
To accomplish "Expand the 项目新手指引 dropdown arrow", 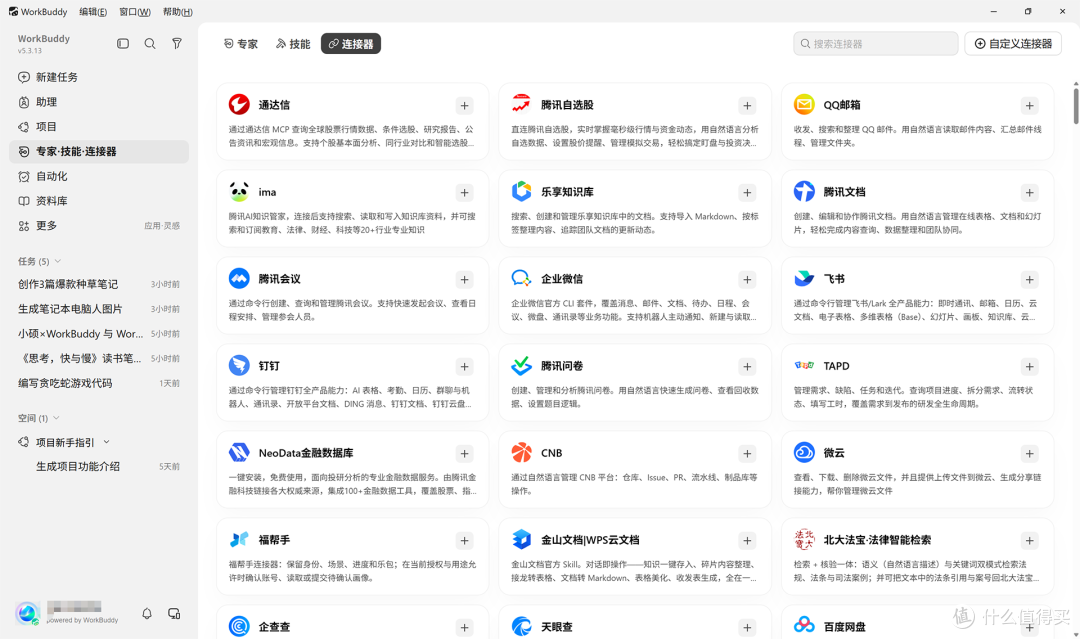I will (x=107, y=442).
